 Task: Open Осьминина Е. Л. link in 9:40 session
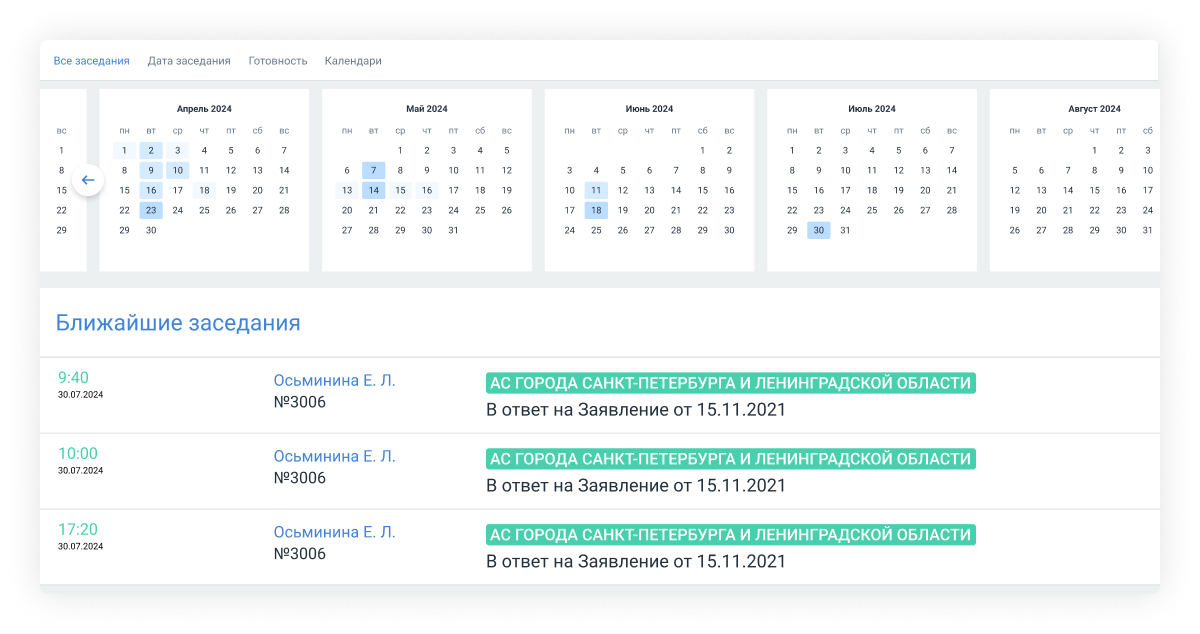pyautogui.click(x=334, y=381)
